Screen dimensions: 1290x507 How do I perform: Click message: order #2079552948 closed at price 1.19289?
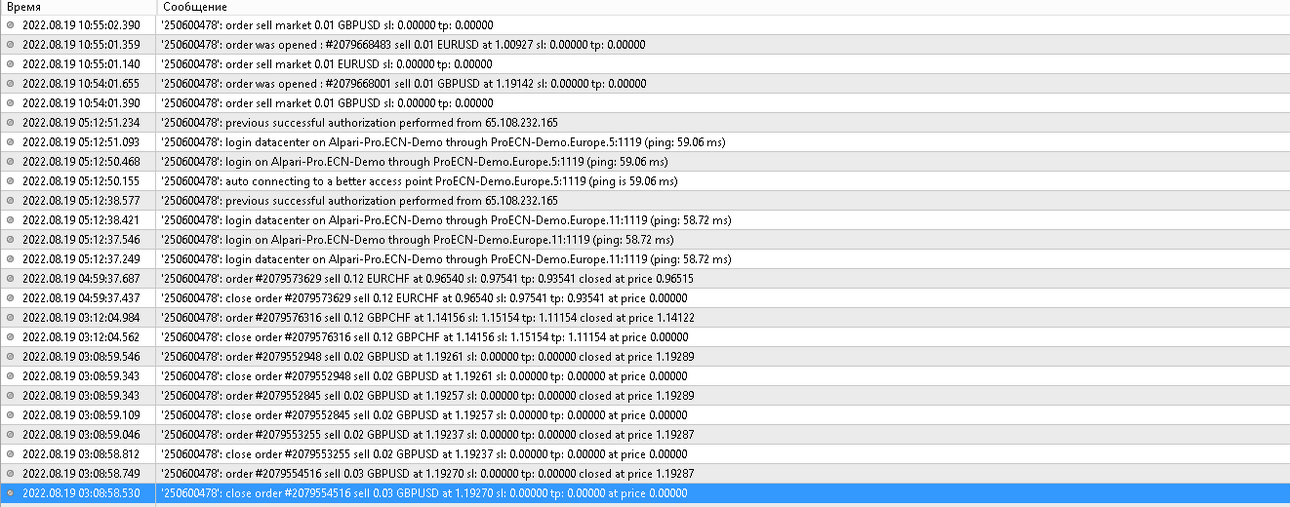pos(427,357)
